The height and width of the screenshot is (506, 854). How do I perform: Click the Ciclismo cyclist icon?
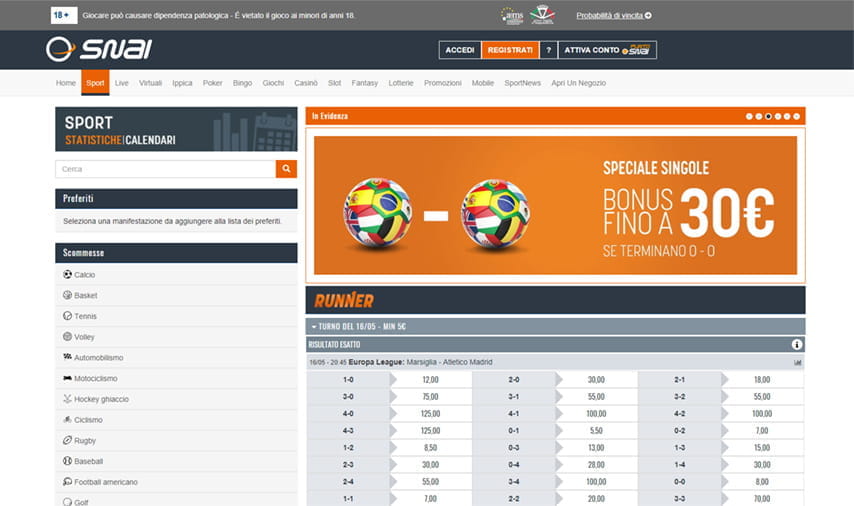68,419
